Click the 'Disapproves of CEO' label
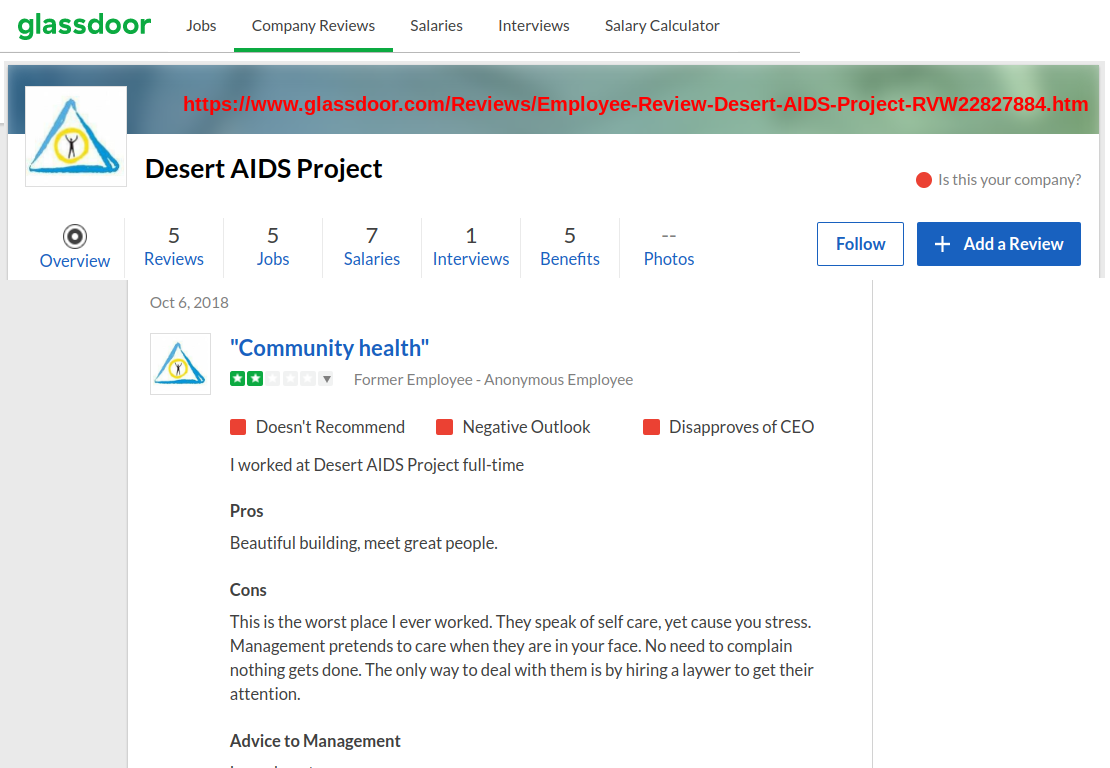Image resolution: width=1110 pixels, height=768 pixels. click(741, 427)
